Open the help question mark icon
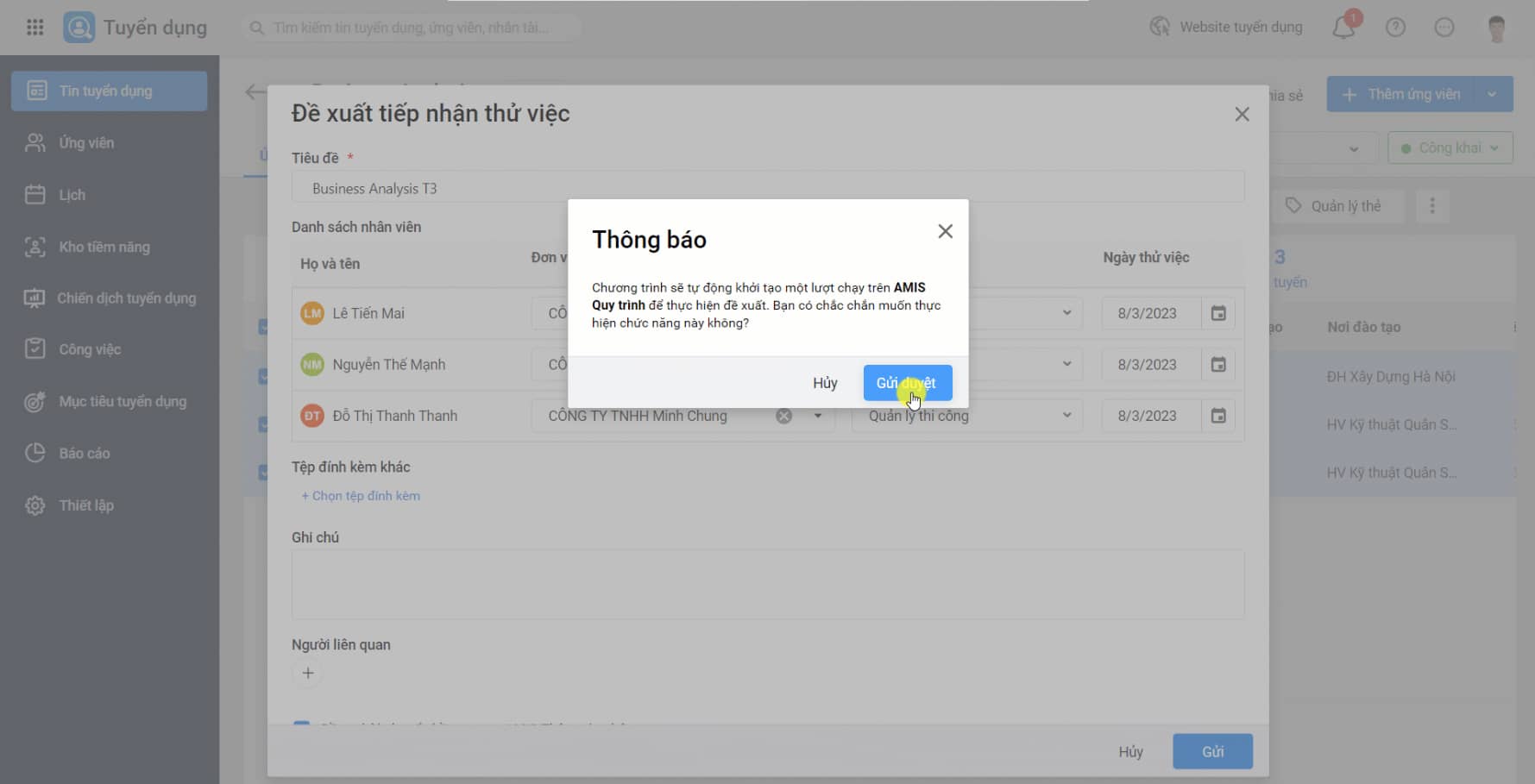Image resolution: width=1535 pixels, height=784 pixels. pyautogui.click(x=1395, y=28)
